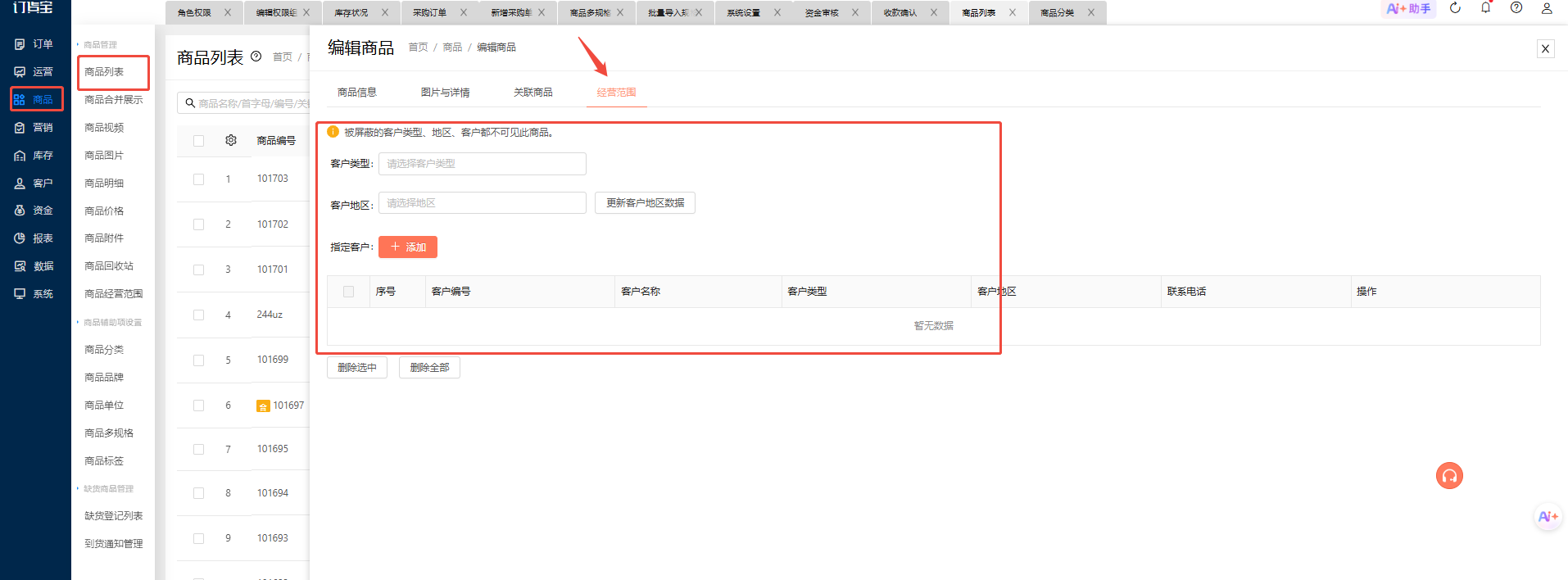Close the 角色权限 tab

228,12
